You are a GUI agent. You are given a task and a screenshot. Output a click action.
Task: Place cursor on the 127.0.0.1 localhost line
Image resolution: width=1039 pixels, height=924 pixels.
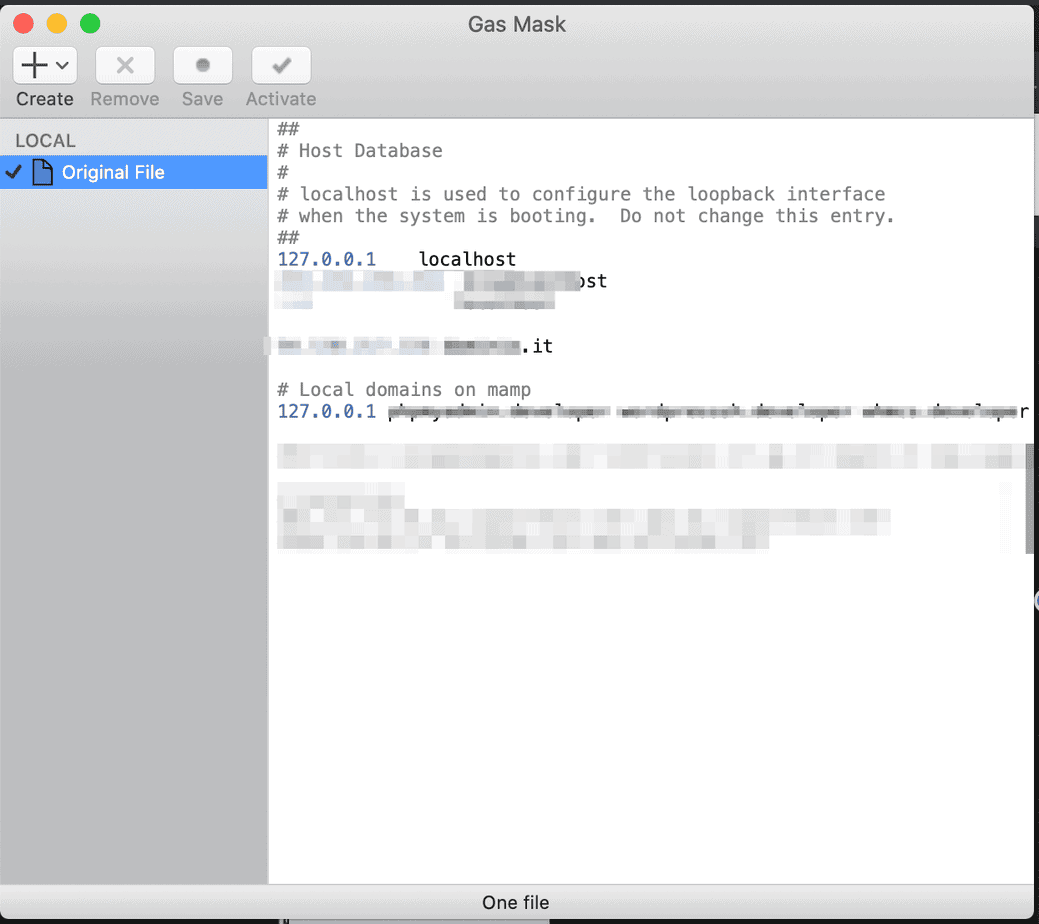click(x=396, y=260)
